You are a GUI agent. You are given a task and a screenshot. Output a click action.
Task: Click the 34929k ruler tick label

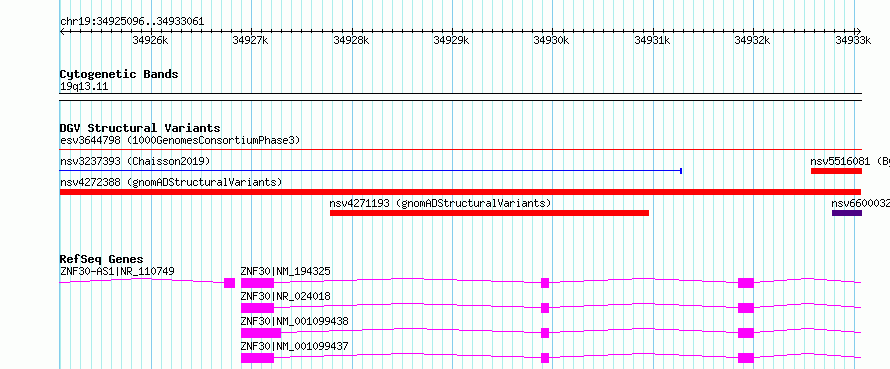(451, 40)
